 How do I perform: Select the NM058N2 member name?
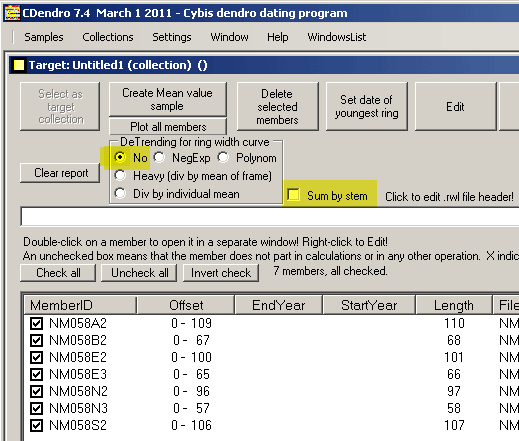(78, 391)
